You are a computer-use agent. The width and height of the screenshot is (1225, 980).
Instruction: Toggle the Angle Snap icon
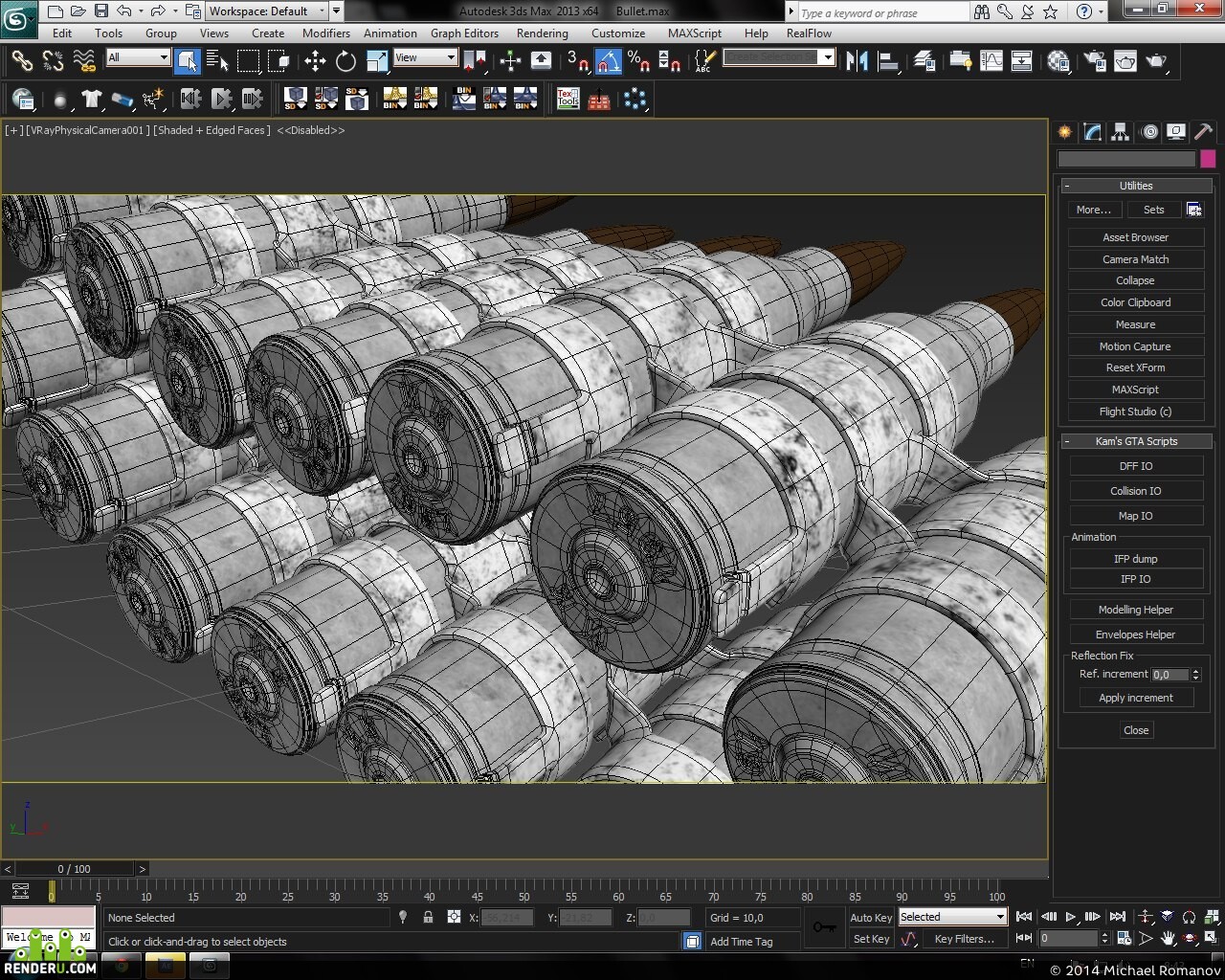tap(608, 62)
